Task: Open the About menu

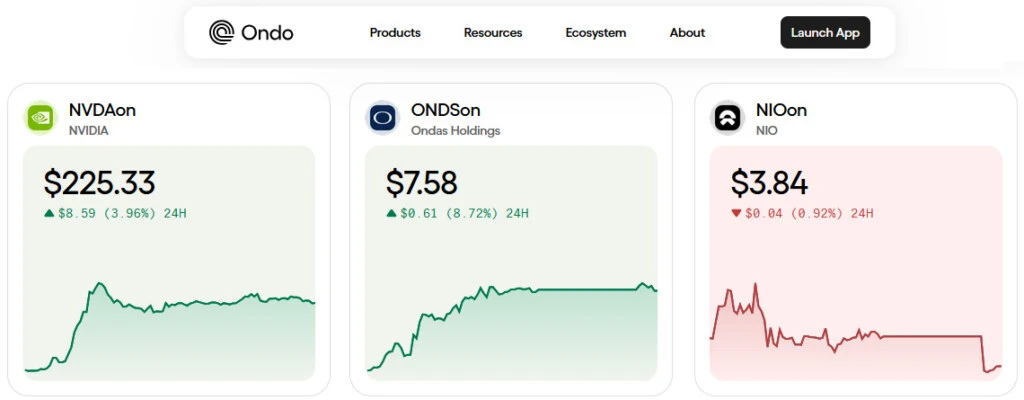Action: coord(687,33)
